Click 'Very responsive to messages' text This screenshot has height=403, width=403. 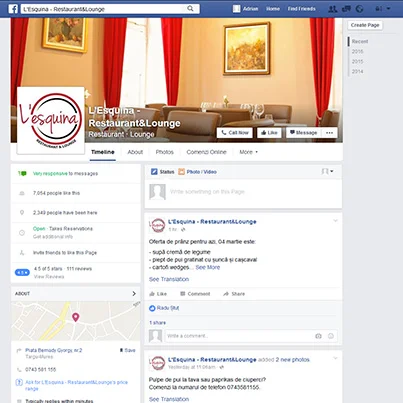65,174
